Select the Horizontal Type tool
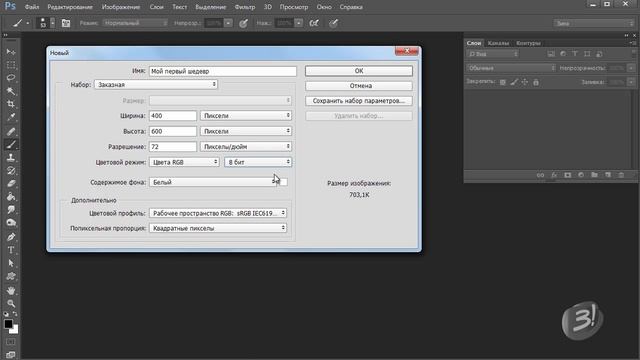640x360 pixels. click(x=11, y=250)
